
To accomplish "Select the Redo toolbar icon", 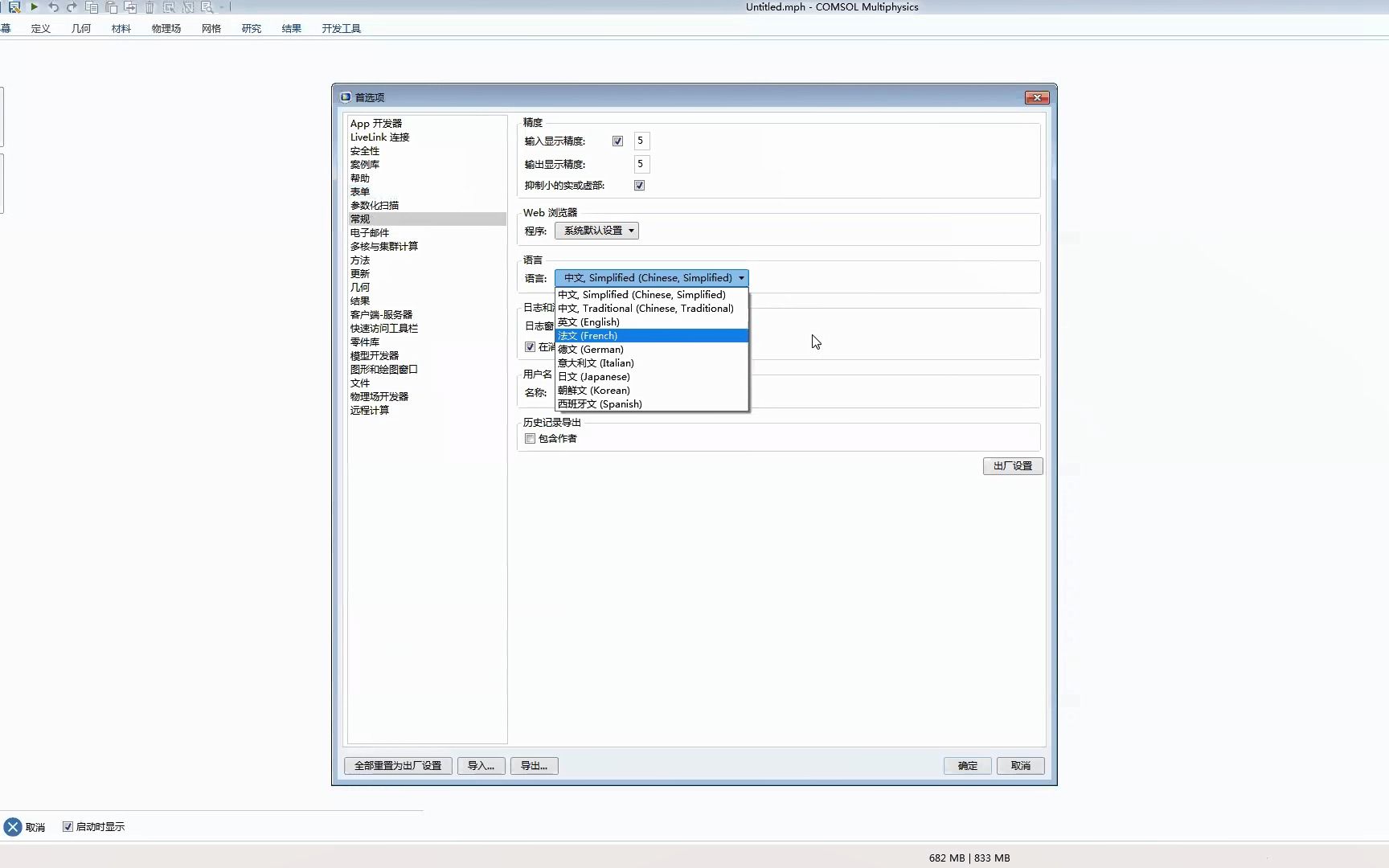I will [72, 7].
